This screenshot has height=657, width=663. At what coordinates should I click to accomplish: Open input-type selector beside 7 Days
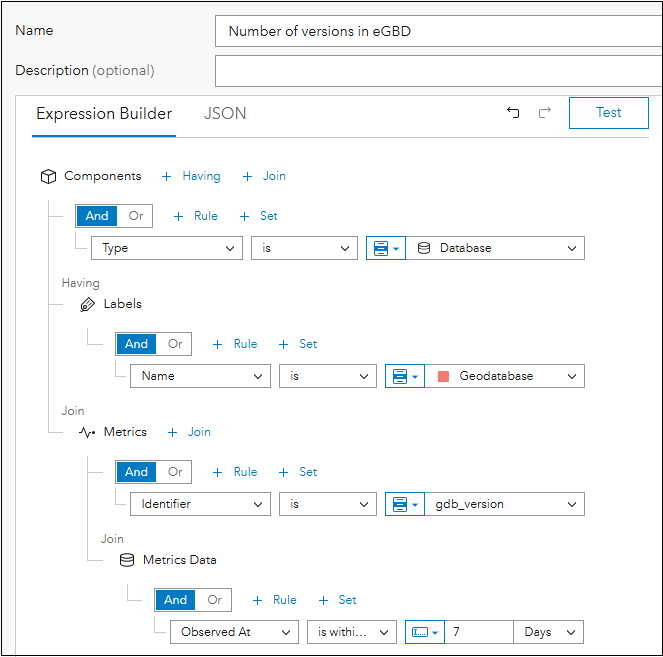coord(425,632)
